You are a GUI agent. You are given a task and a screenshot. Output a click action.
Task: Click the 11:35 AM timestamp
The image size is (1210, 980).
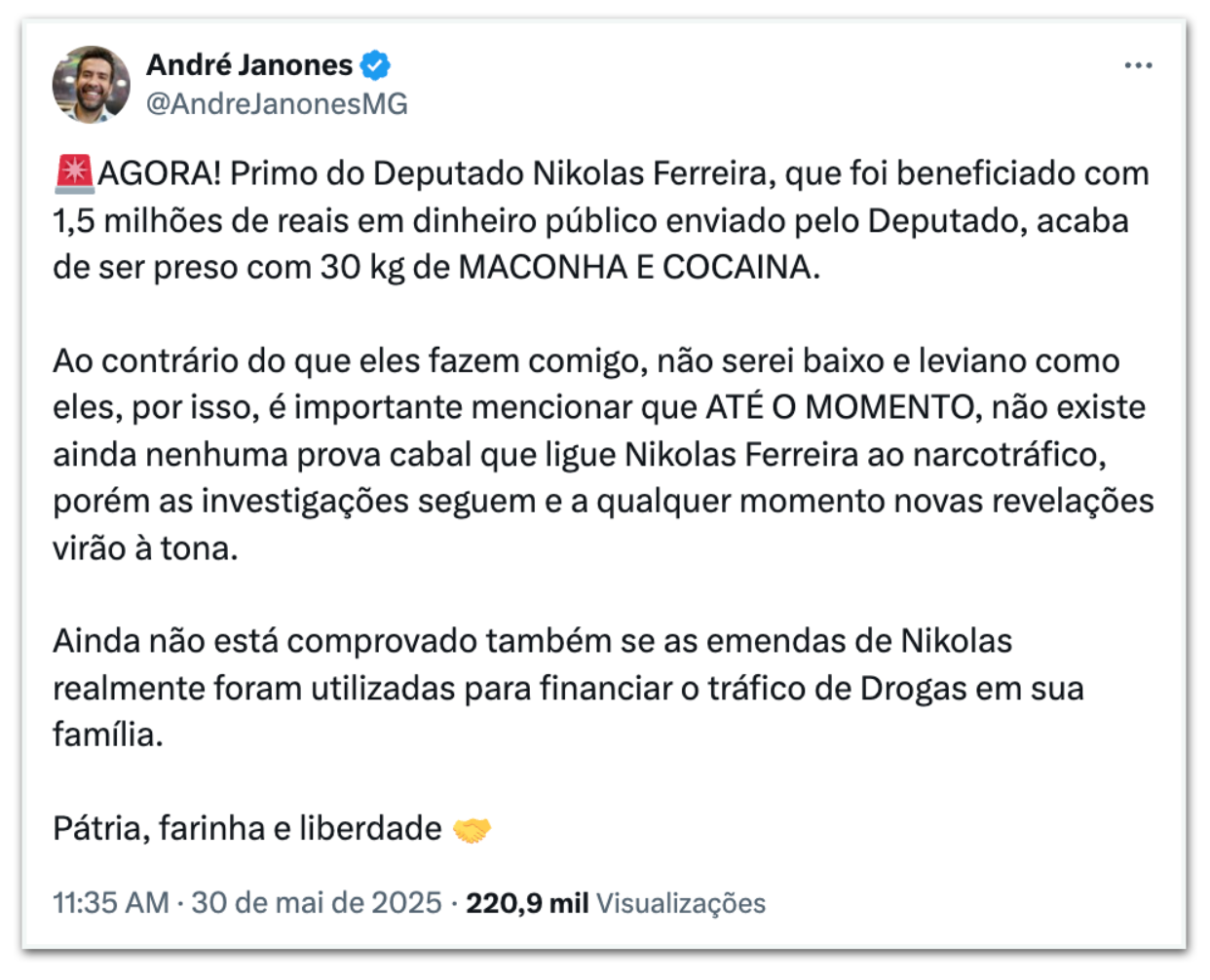point(111,903)
